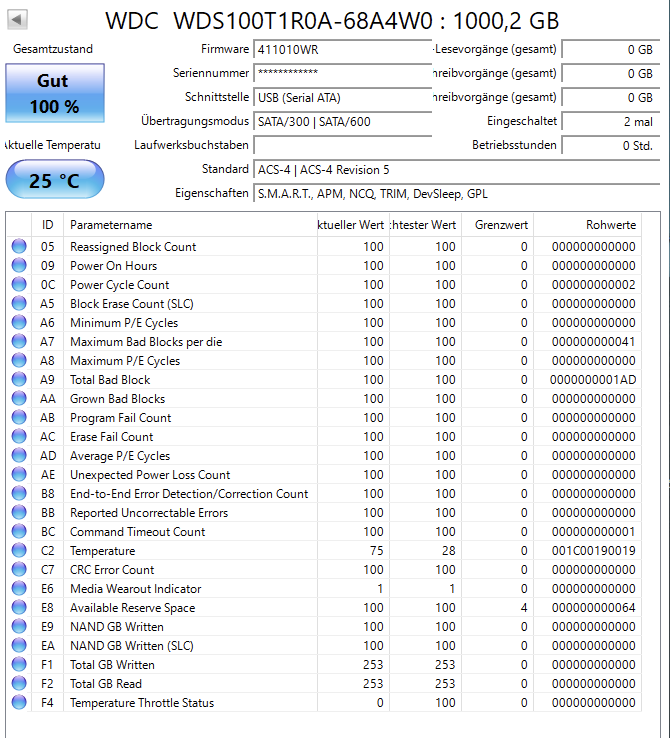Click the Eingeschaltet value 2 mal
Image resolution: width=670 pixels, height=738 pixels.
(611, 121)
